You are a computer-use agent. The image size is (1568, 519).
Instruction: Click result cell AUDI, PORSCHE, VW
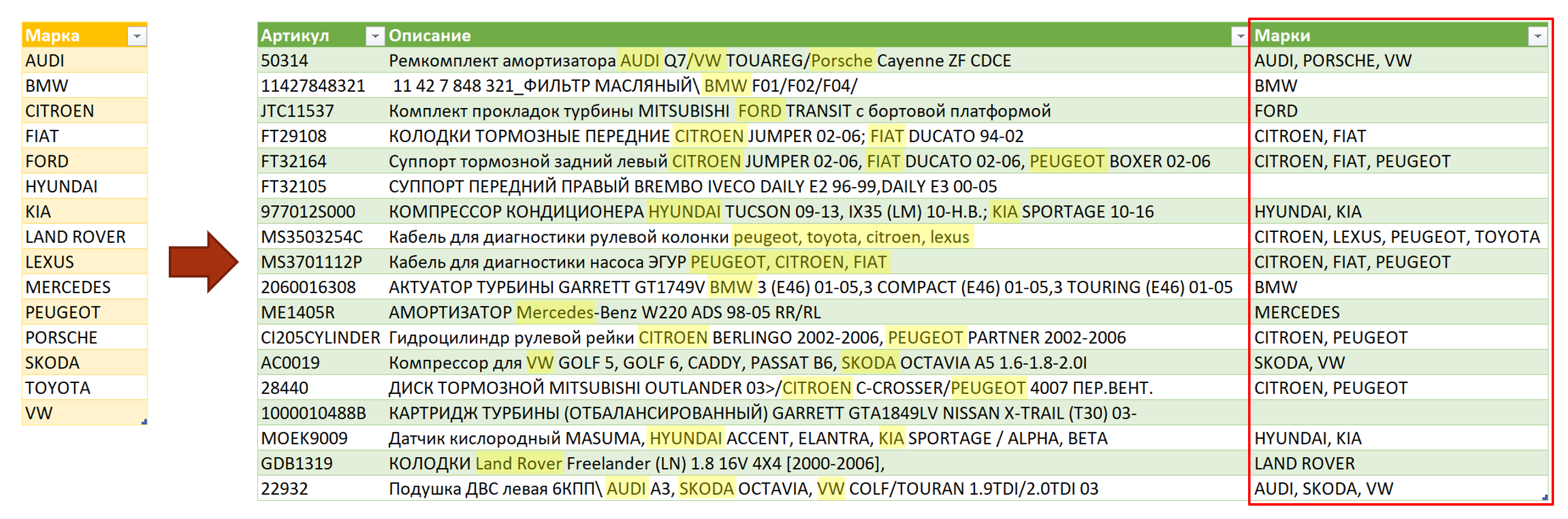pyautogui.click(x=1399, y=61)
